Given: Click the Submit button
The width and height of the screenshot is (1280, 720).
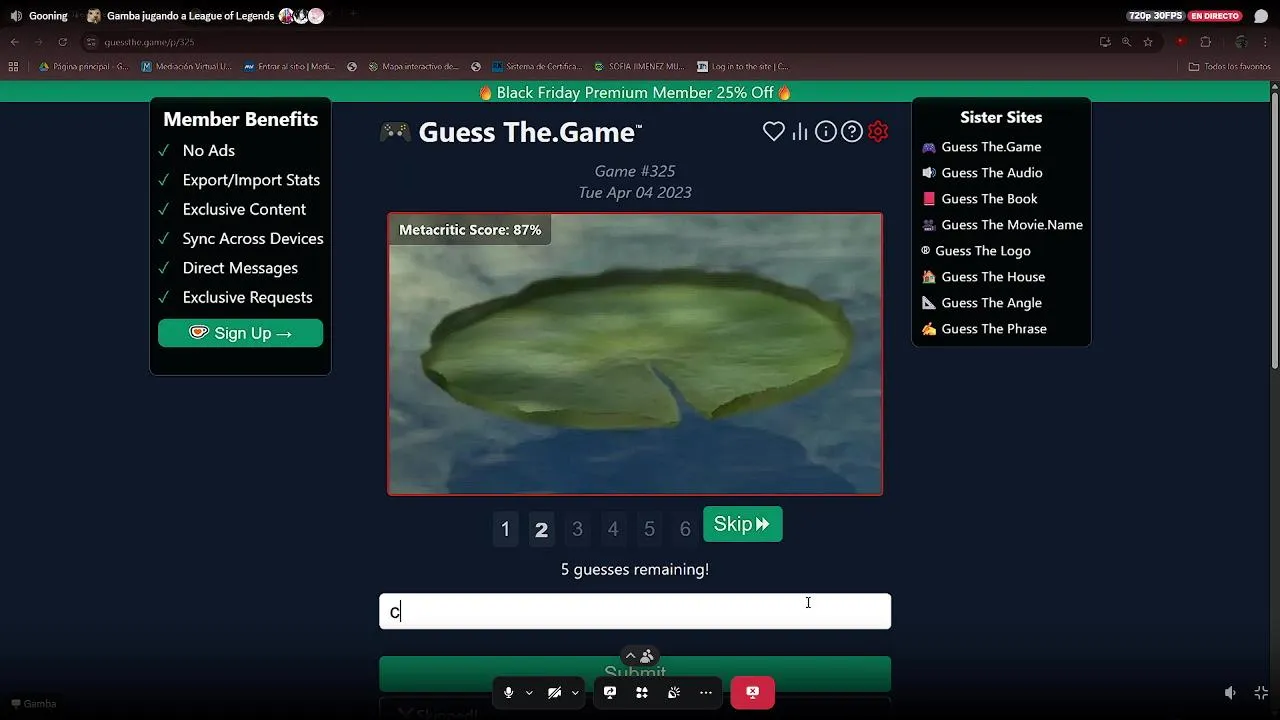Looking at the screenshot, I should (635, 673).
